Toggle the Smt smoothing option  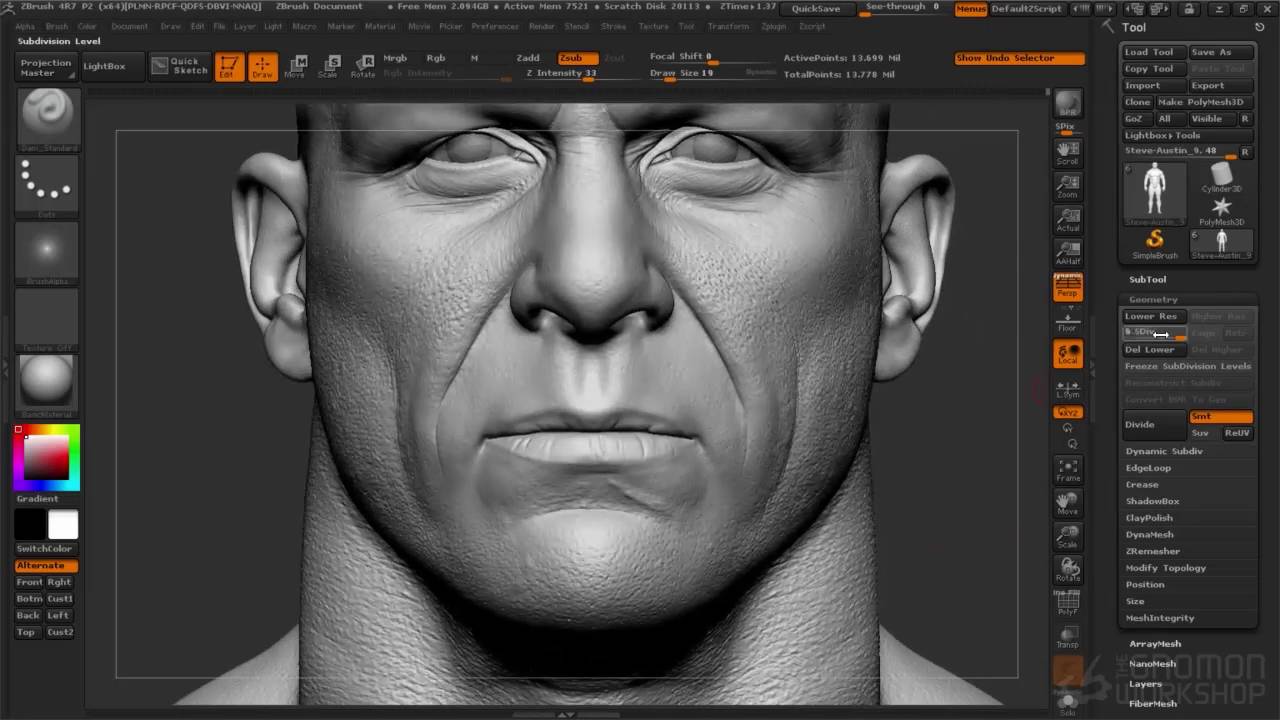click(x=1221, y=416)
